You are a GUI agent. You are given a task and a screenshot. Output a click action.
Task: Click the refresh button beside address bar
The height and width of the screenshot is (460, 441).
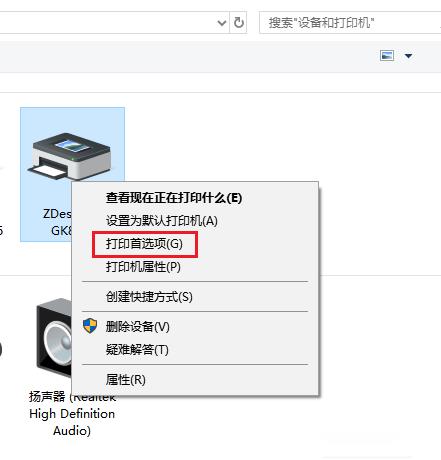[238, 23]
